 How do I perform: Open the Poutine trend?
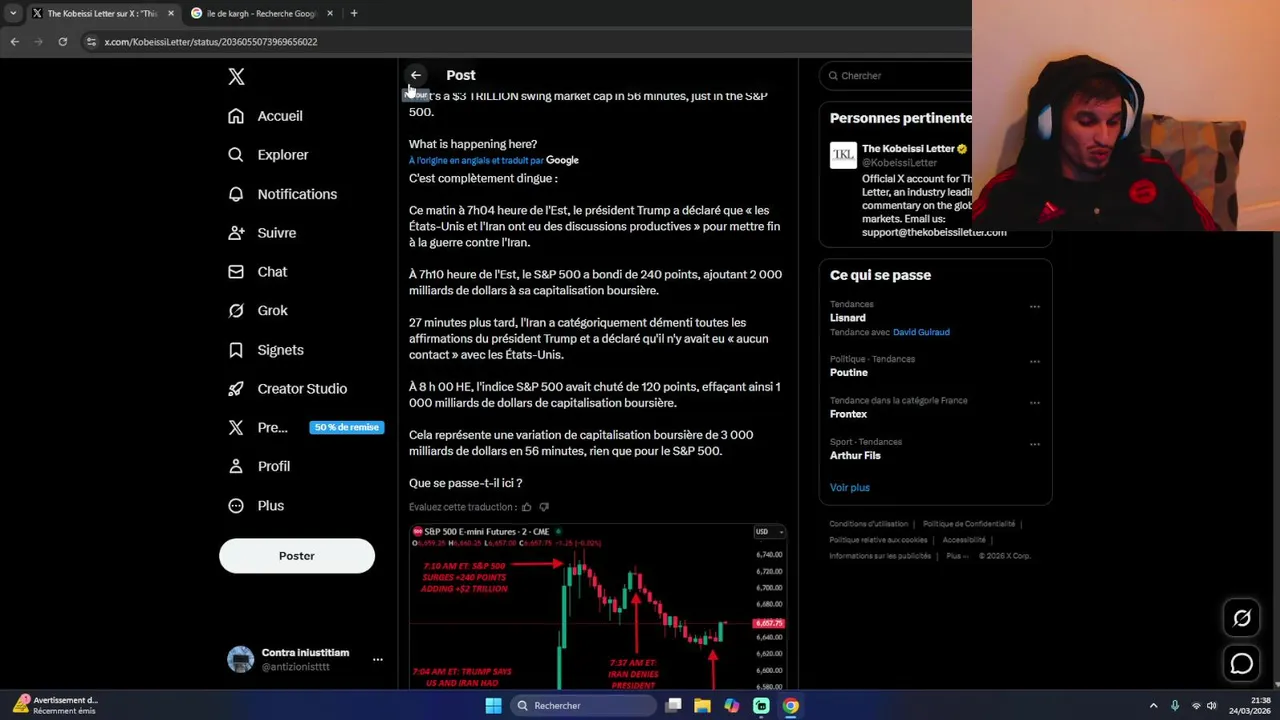(x=849, y=373)
